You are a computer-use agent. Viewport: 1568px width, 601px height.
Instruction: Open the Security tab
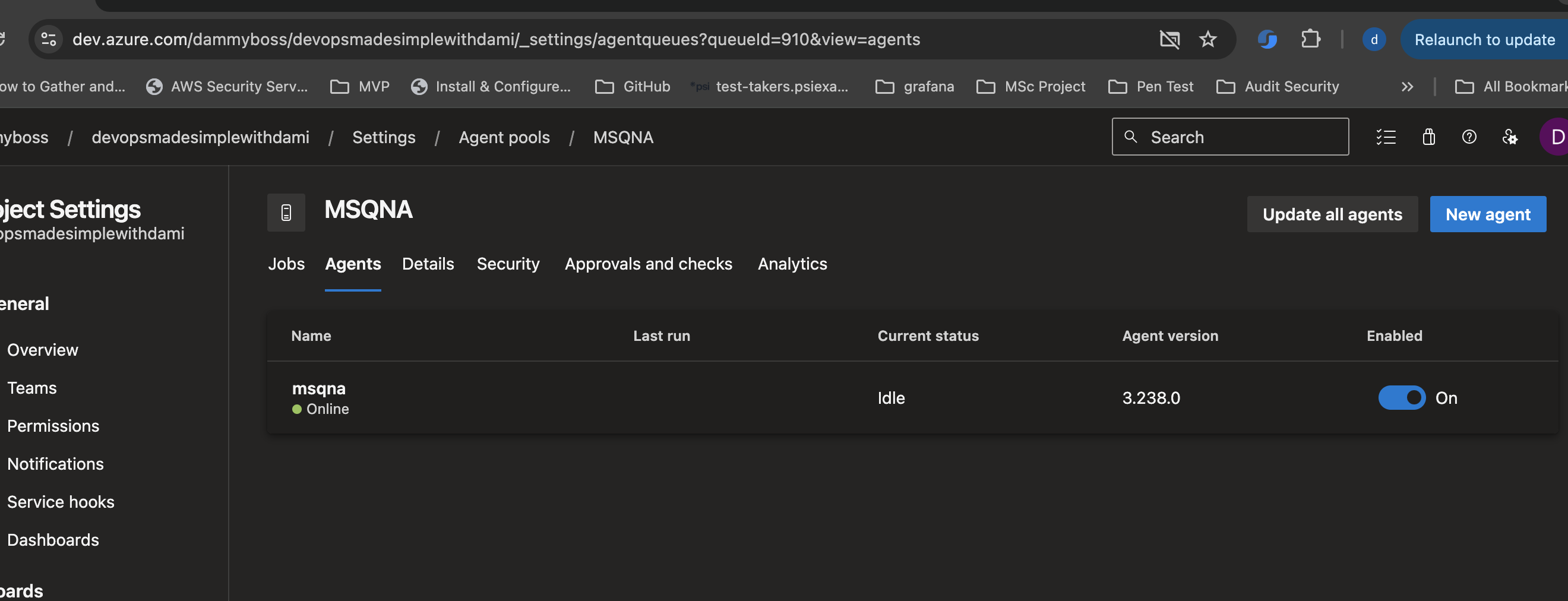coord(508,264)
